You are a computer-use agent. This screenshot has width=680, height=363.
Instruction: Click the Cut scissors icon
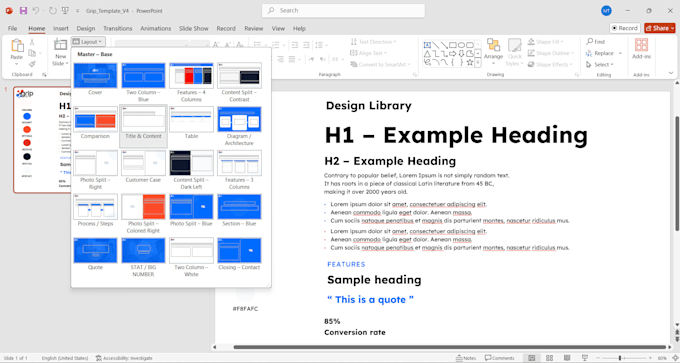tap(32, 42)
